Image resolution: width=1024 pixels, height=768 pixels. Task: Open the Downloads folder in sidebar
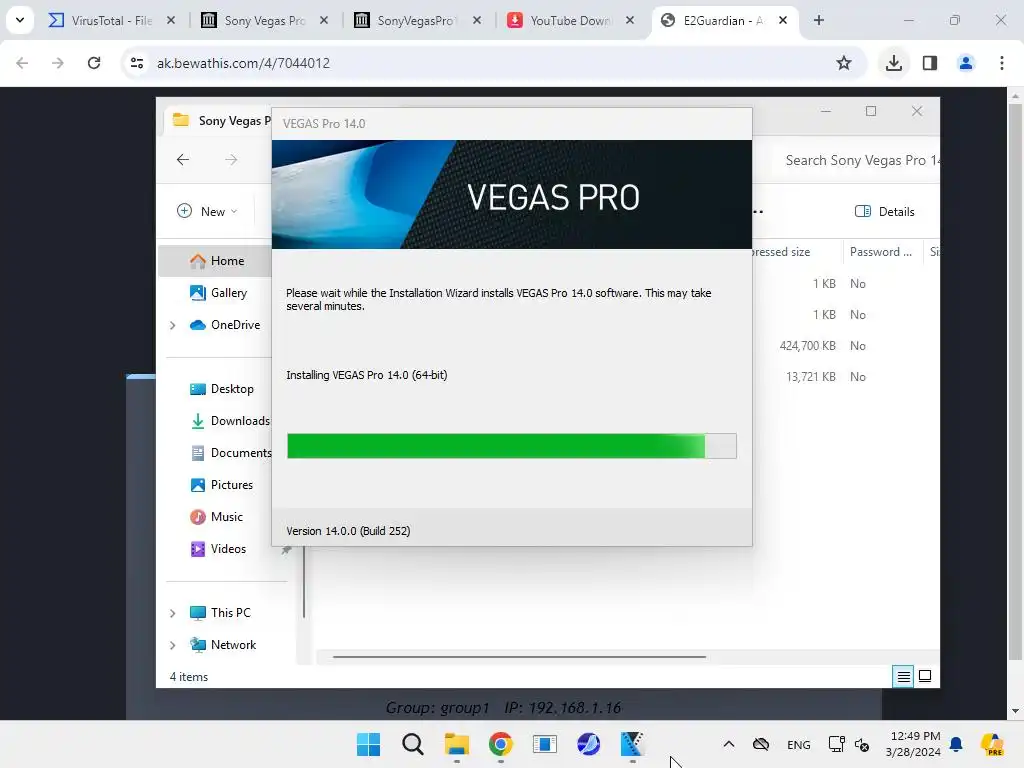(229, 421)
